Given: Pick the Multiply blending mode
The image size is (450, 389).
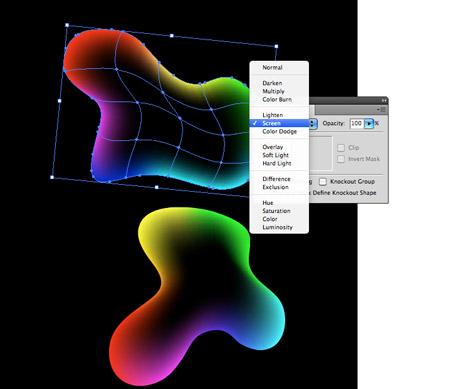Looking at the screenshot, I should [273, 91].
